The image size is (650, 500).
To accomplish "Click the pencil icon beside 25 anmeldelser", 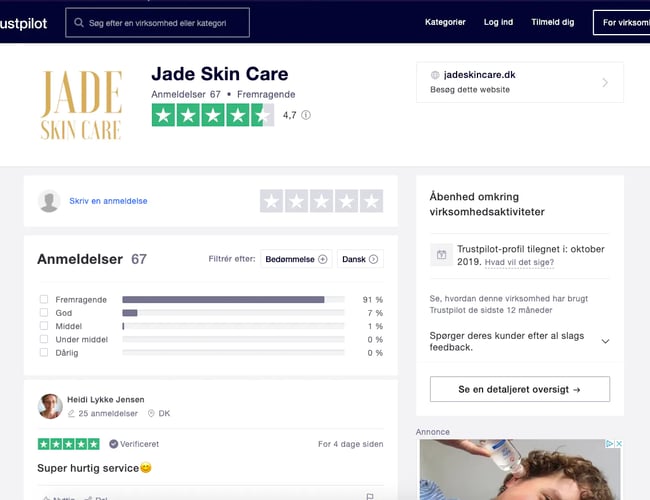I will click(71, 413).
